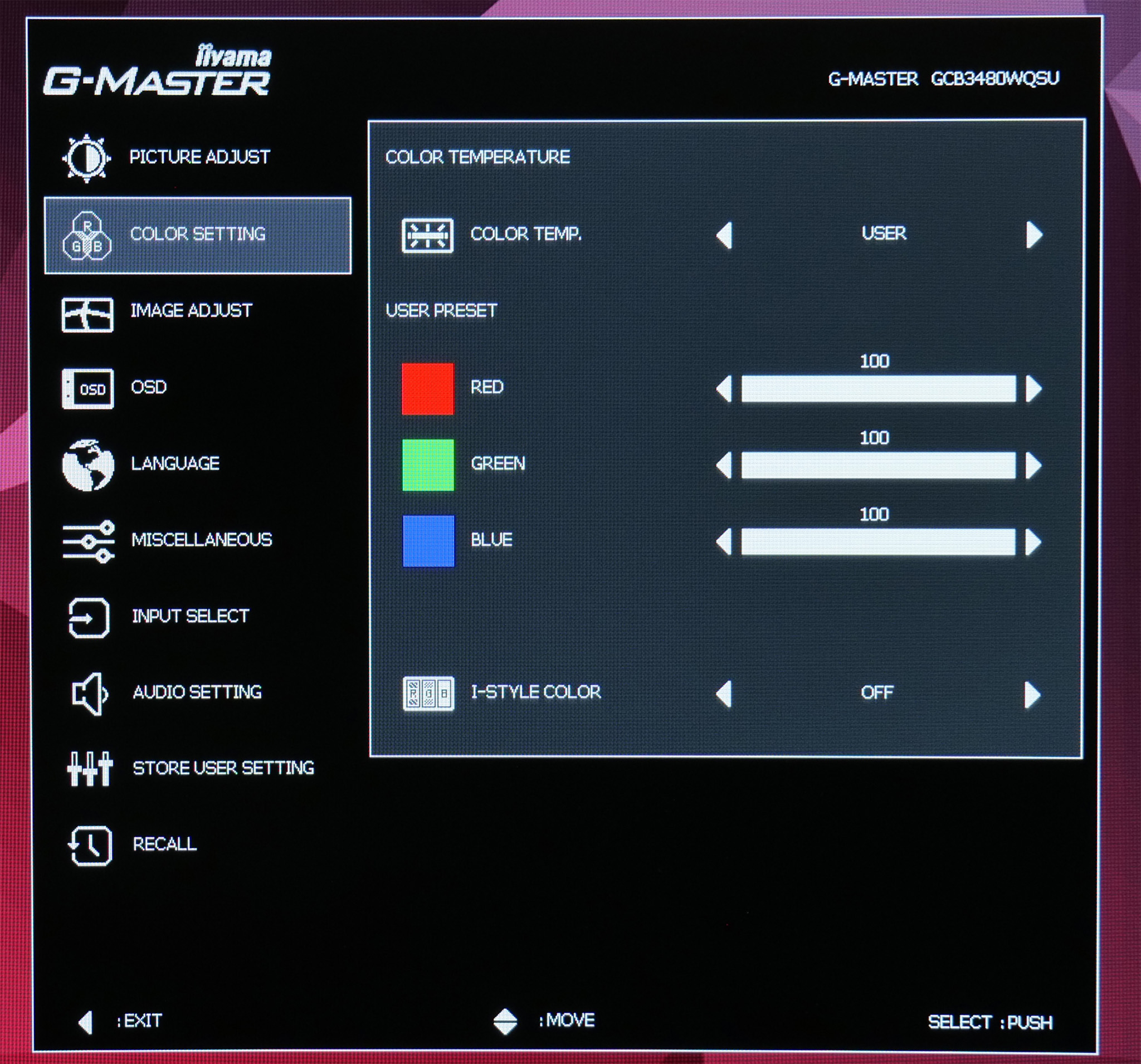1141x1064 pixels.
Task: Open the COLOR SETTING menu item
Action: [197, 235]
